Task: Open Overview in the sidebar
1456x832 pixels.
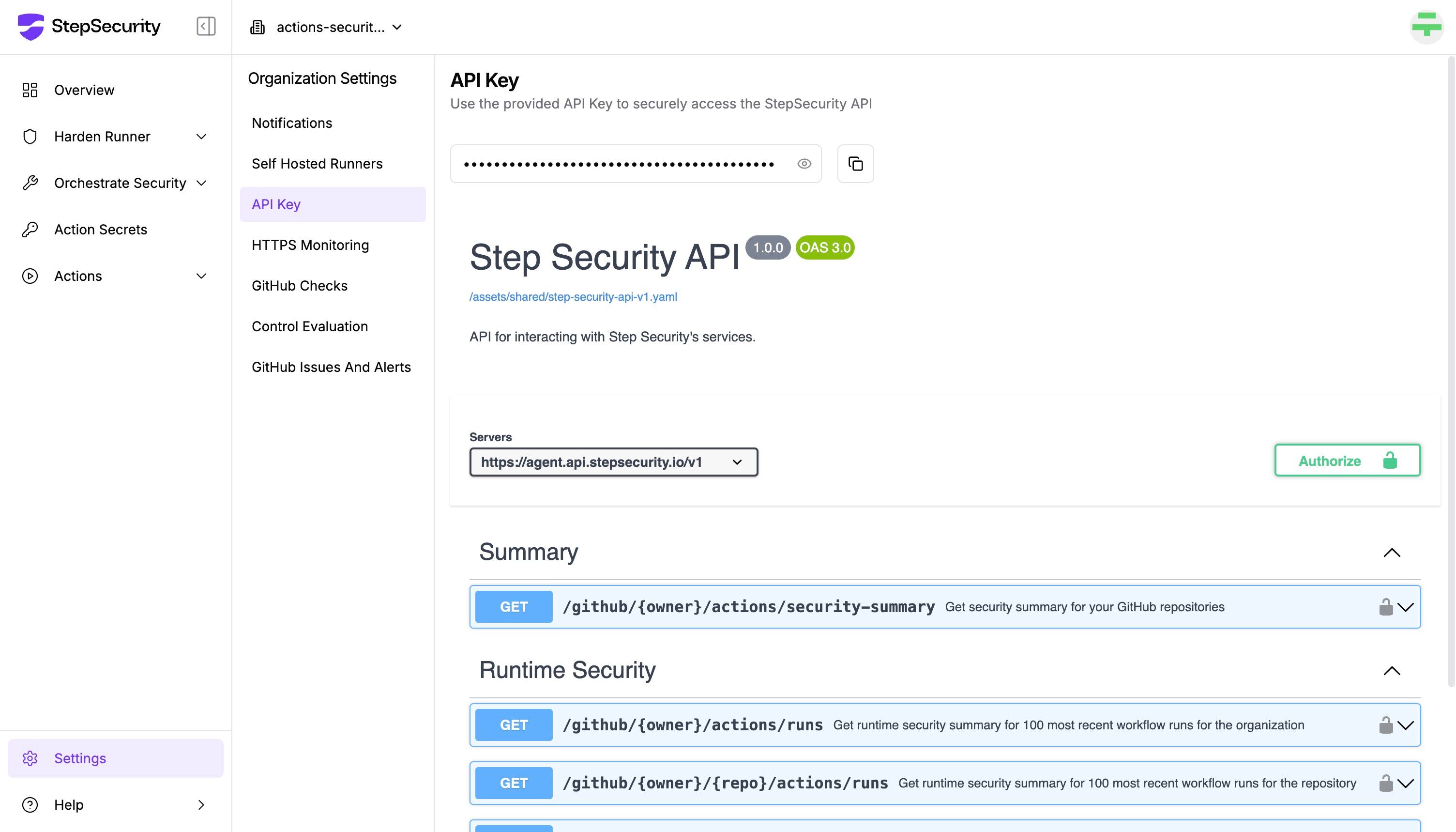Action: [x=84, y=90]
